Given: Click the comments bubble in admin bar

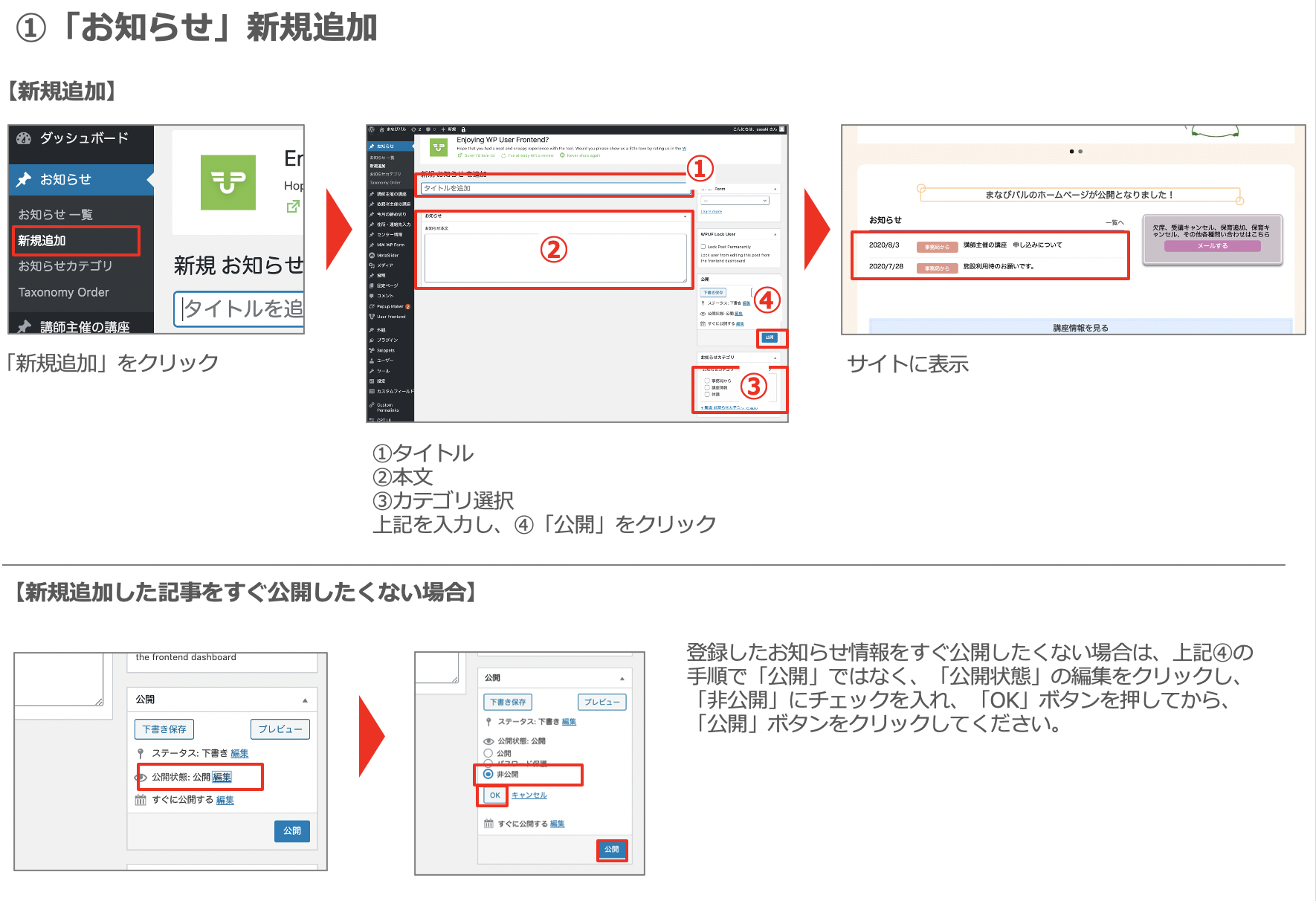Looking at the screenshot, I should pos(428,129).
